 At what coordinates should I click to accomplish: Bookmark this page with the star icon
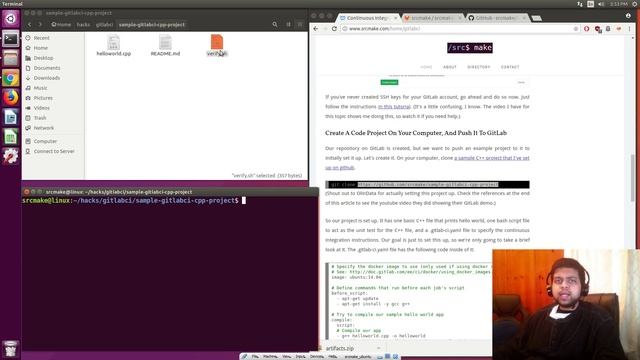tap(576, 29)
